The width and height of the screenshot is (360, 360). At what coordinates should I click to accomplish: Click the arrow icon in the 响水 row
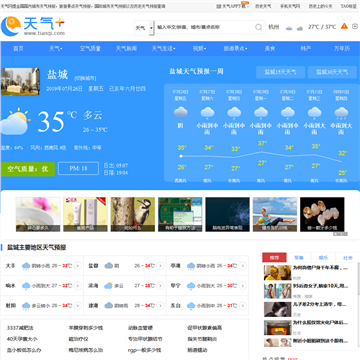78,286
